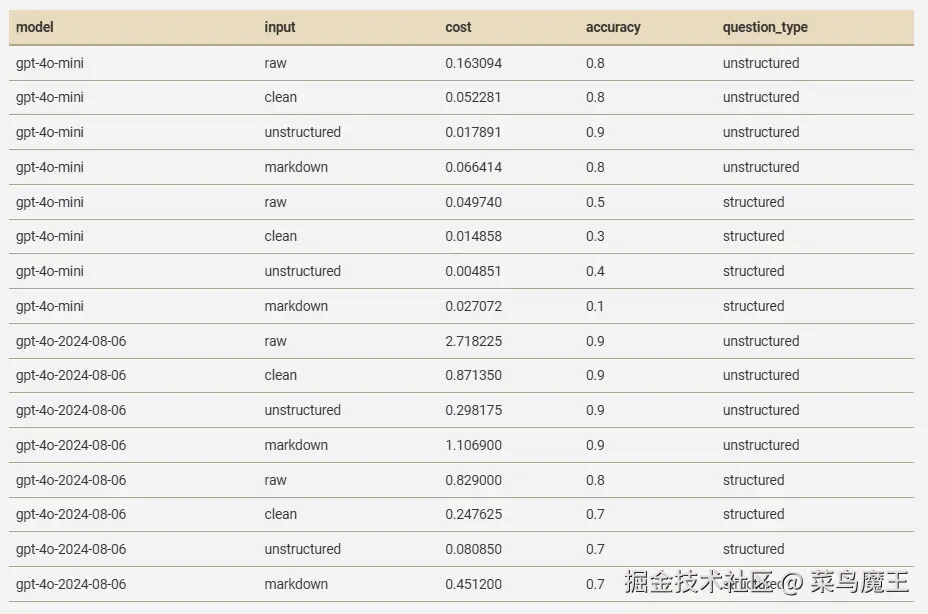Click 'unstructured' input in the 0.004851 cost row
Viewport: 928px width, 614px height.
302,271
